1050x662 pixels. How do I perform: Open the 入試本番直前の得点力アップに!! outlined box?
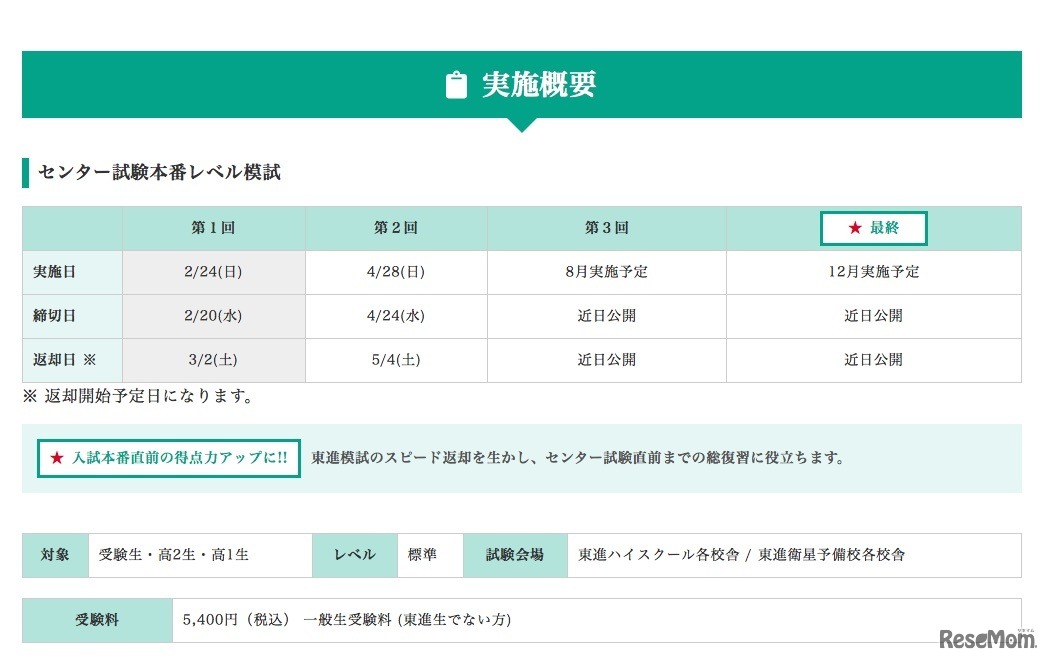coord(167,460)
